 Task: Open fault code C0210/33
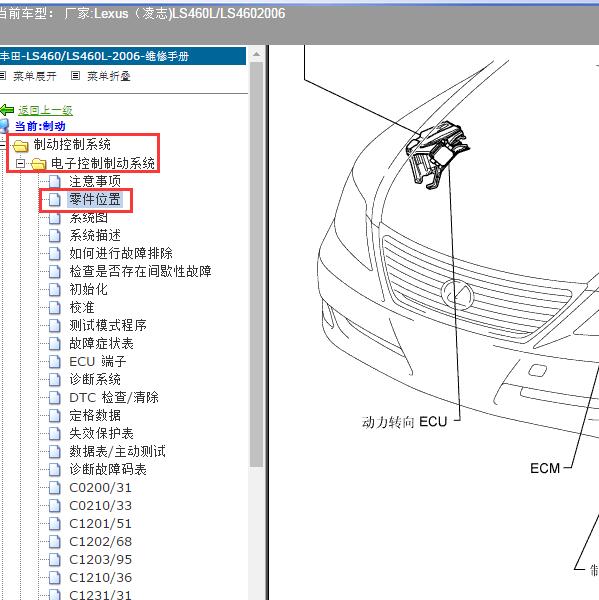pos(101,505)
